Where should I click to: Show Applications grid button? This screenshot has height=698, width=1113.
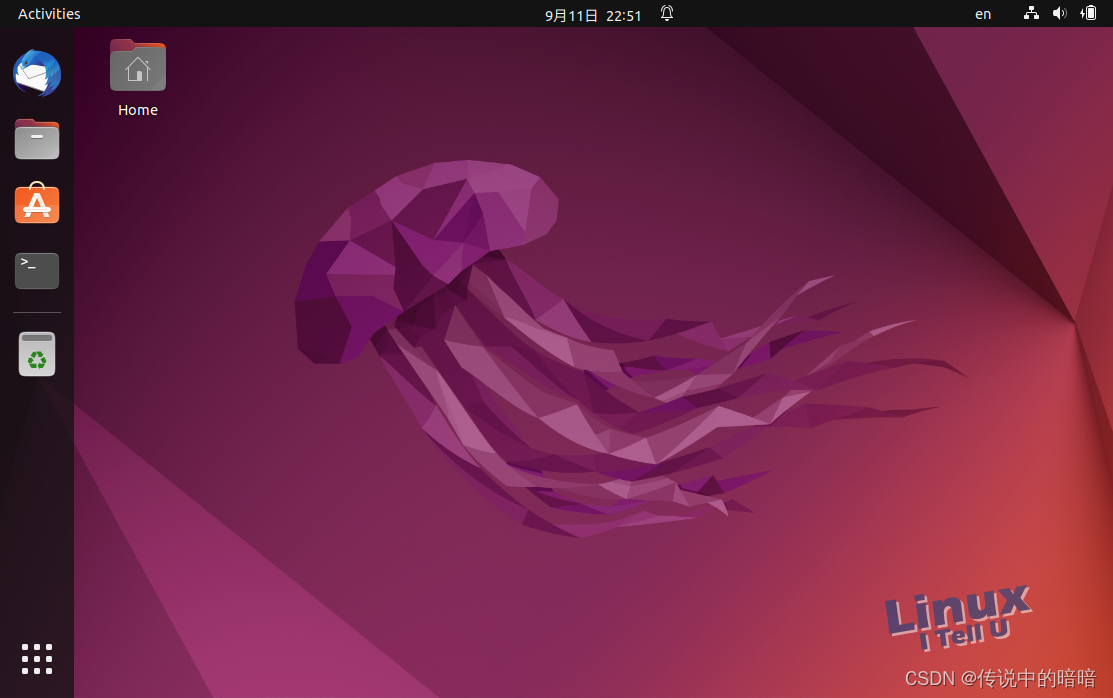click(37, 659)
